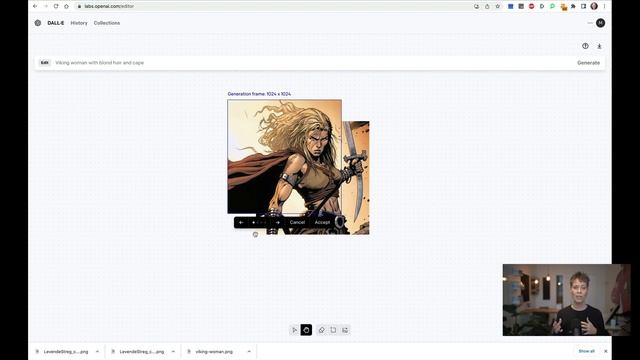Open the Collections tab
The width and height of the screenshot is (640, 360).
pos(107,23)
